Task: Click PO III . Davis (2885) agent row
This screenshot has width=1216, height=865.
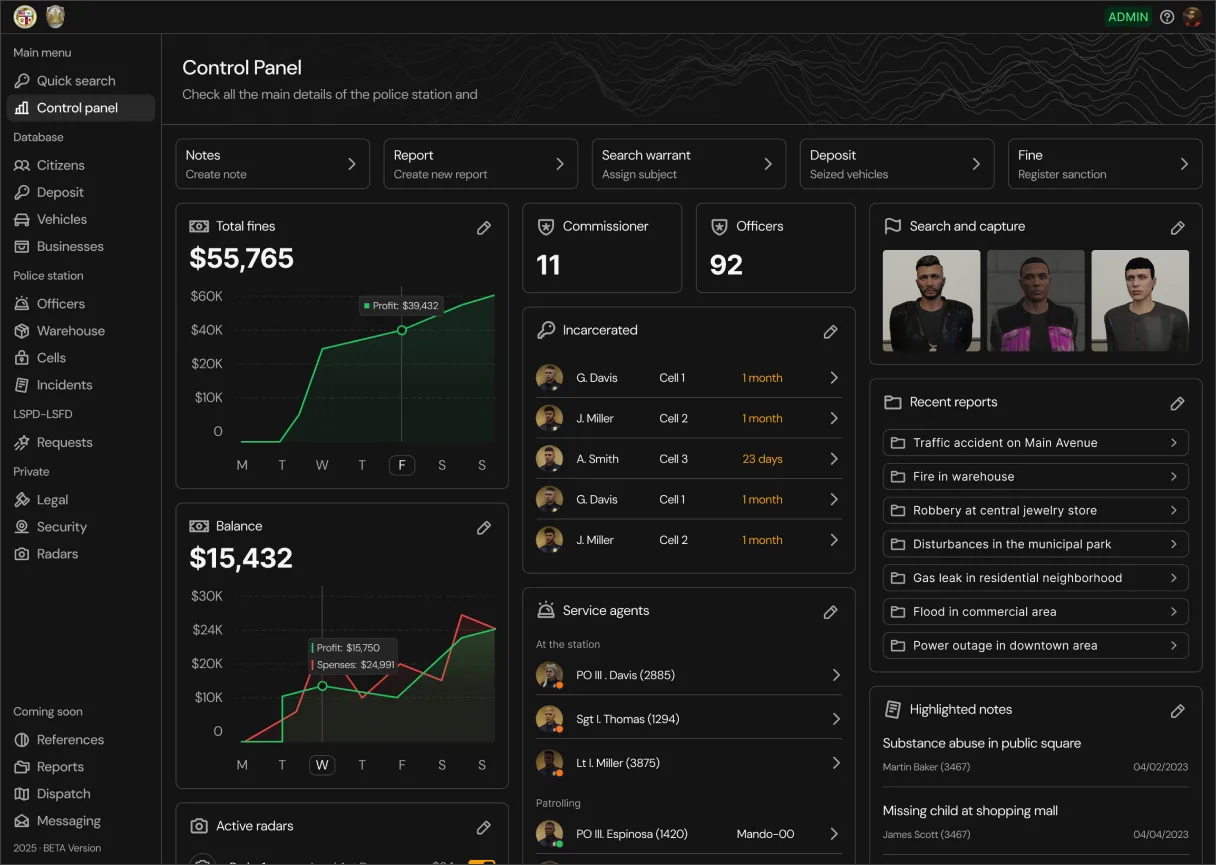Action: tap(689, 675)
